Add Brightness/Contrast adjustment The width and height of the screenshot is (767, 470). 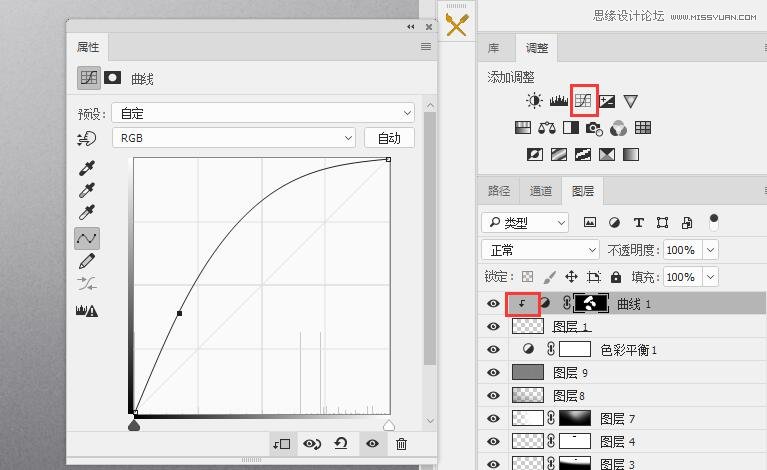point(534,101)
